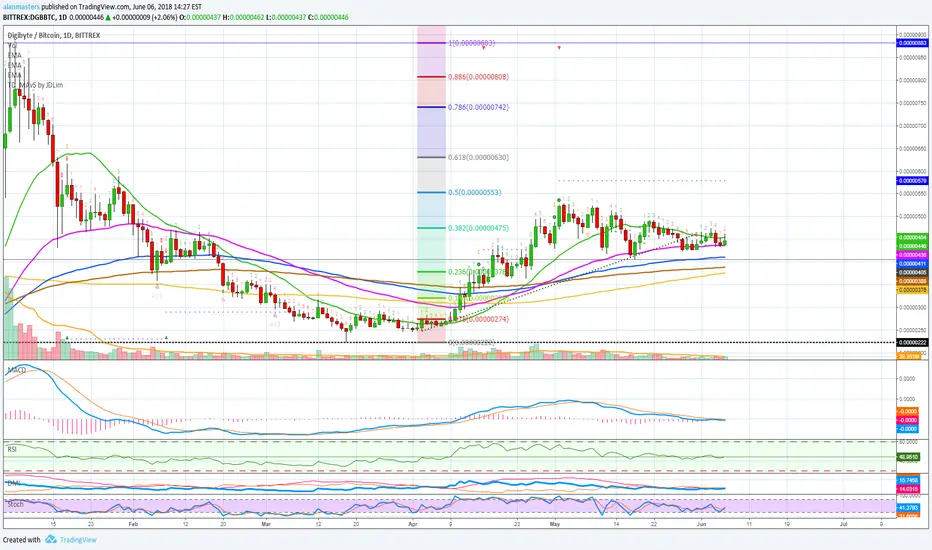932x550 pixels.
Task: Click the TradingView cloud logo icon
Action: pyautogui.click(x=51, y=539)
